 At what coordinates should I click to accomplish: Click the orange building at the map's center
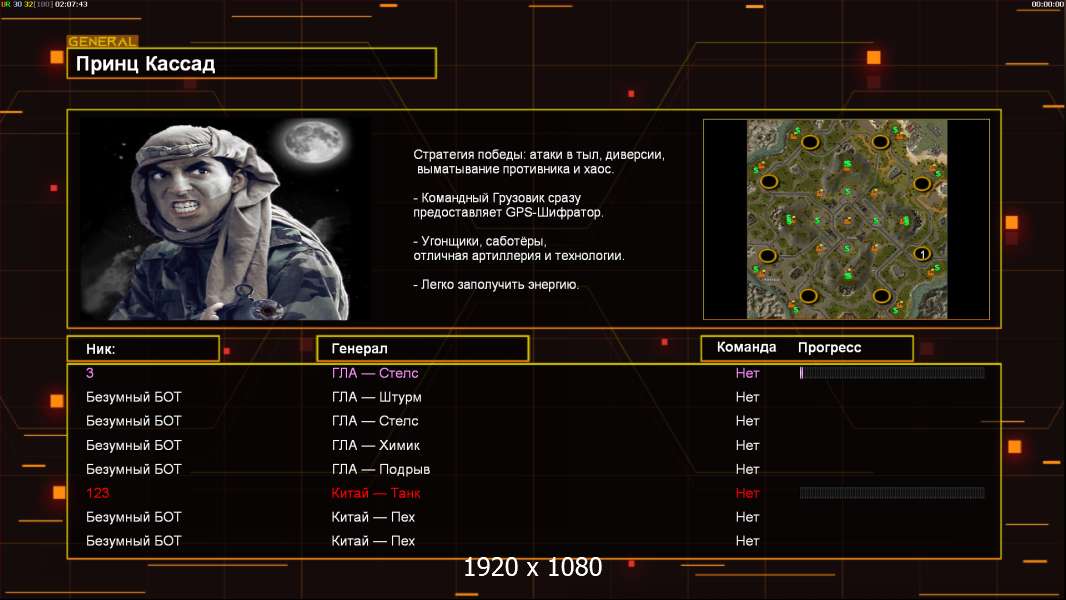click(847, 220)
